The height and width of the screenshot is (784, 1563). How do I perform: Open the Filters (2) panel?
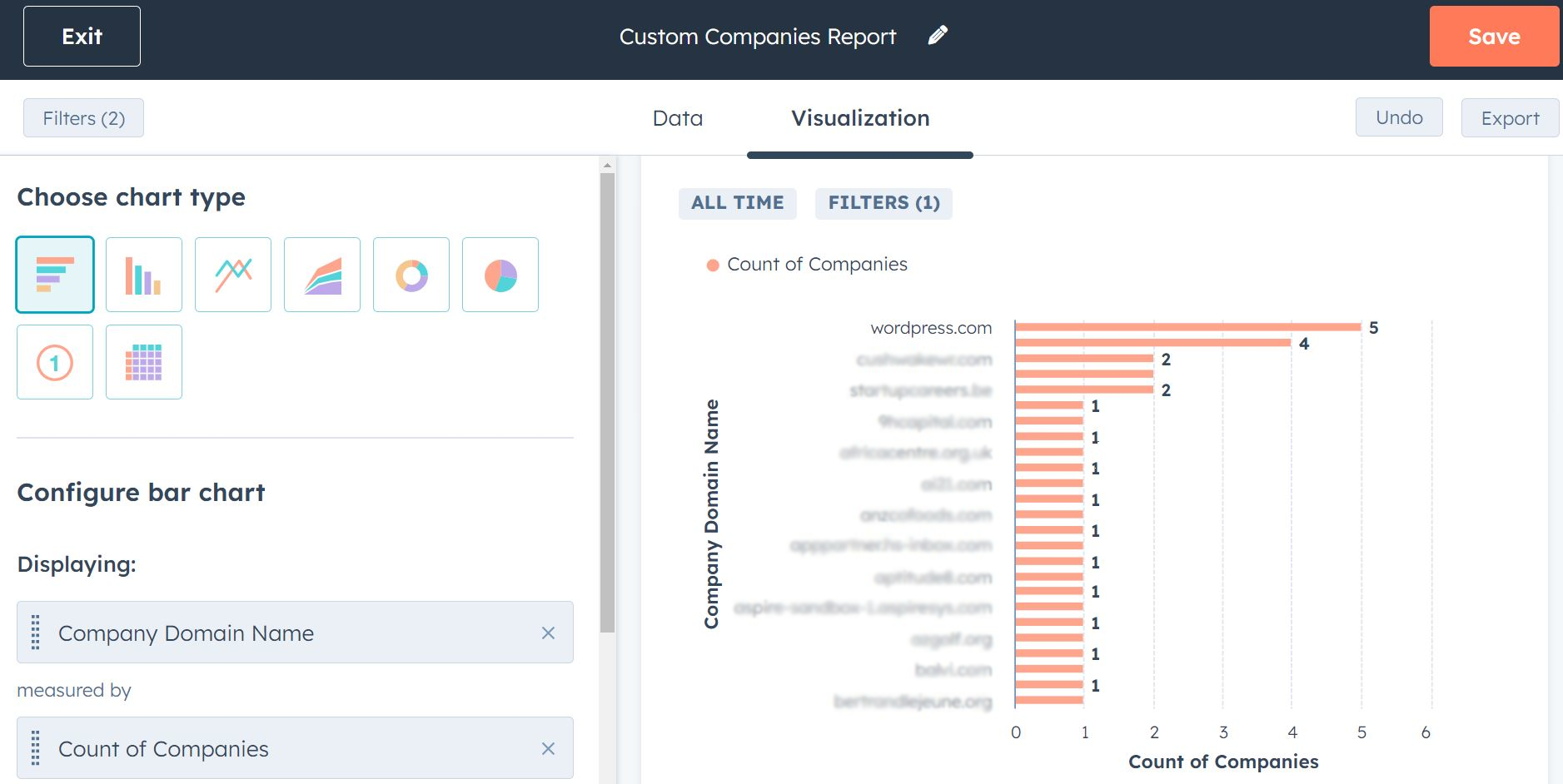point(83,118)
